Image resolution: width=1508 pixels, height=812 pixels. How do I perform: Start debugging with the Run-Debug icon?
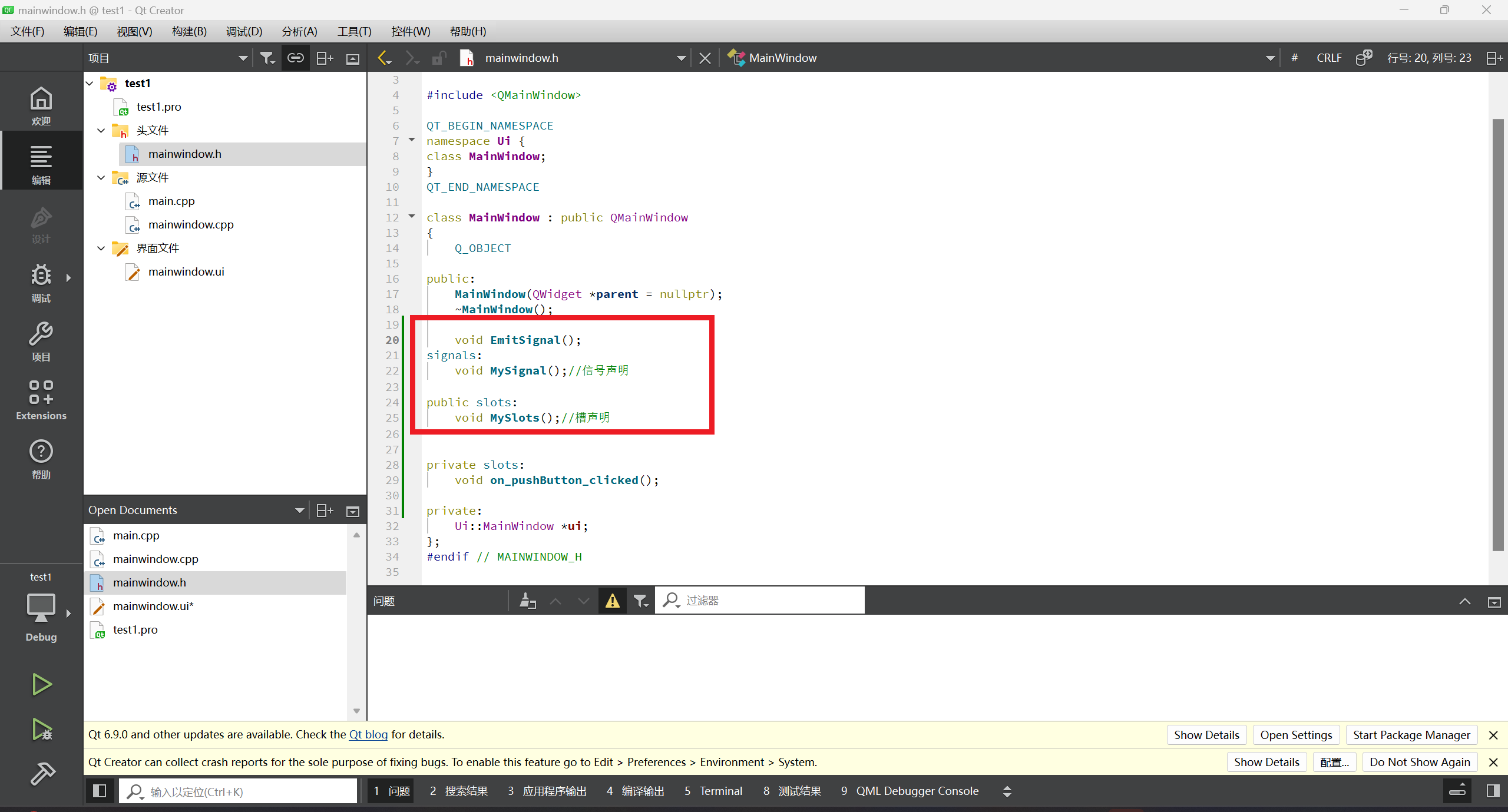(x=41, y=729)
